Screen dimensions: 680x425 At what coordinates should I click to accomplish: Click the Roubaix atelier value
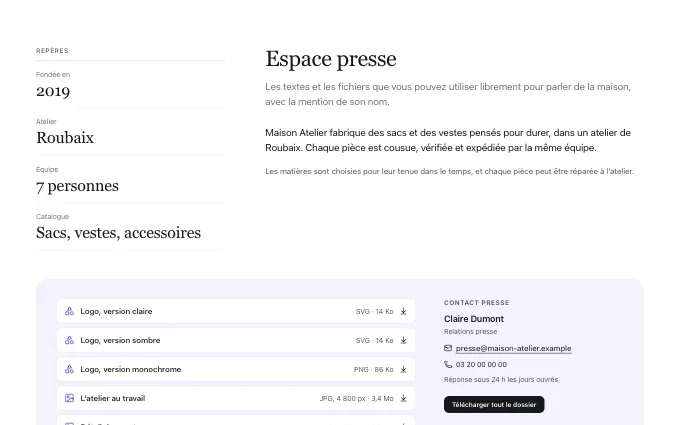point(65,138)
